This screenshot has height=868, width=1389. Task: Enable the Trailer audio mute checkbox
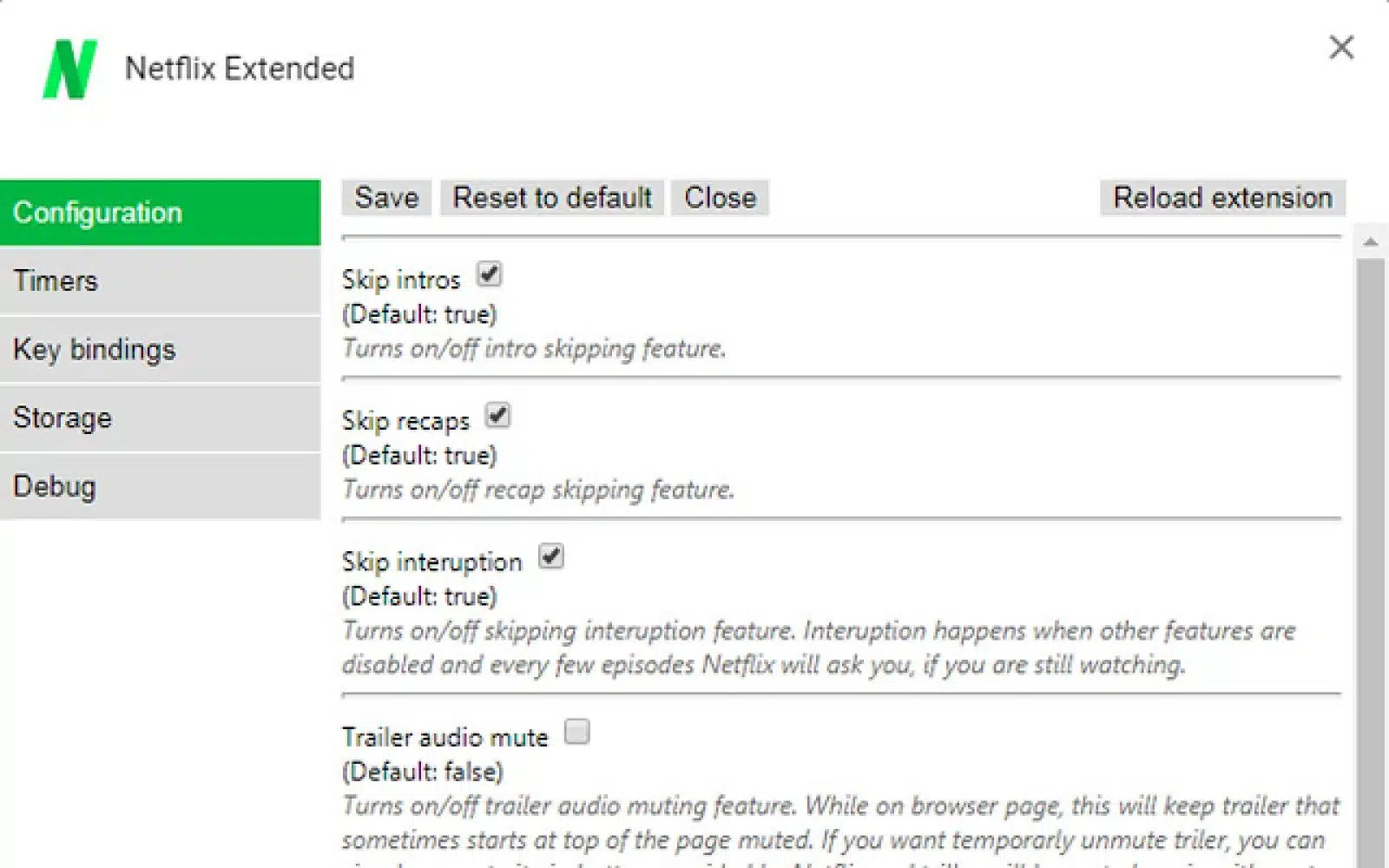pyautogui.click(x=577, y=733)
